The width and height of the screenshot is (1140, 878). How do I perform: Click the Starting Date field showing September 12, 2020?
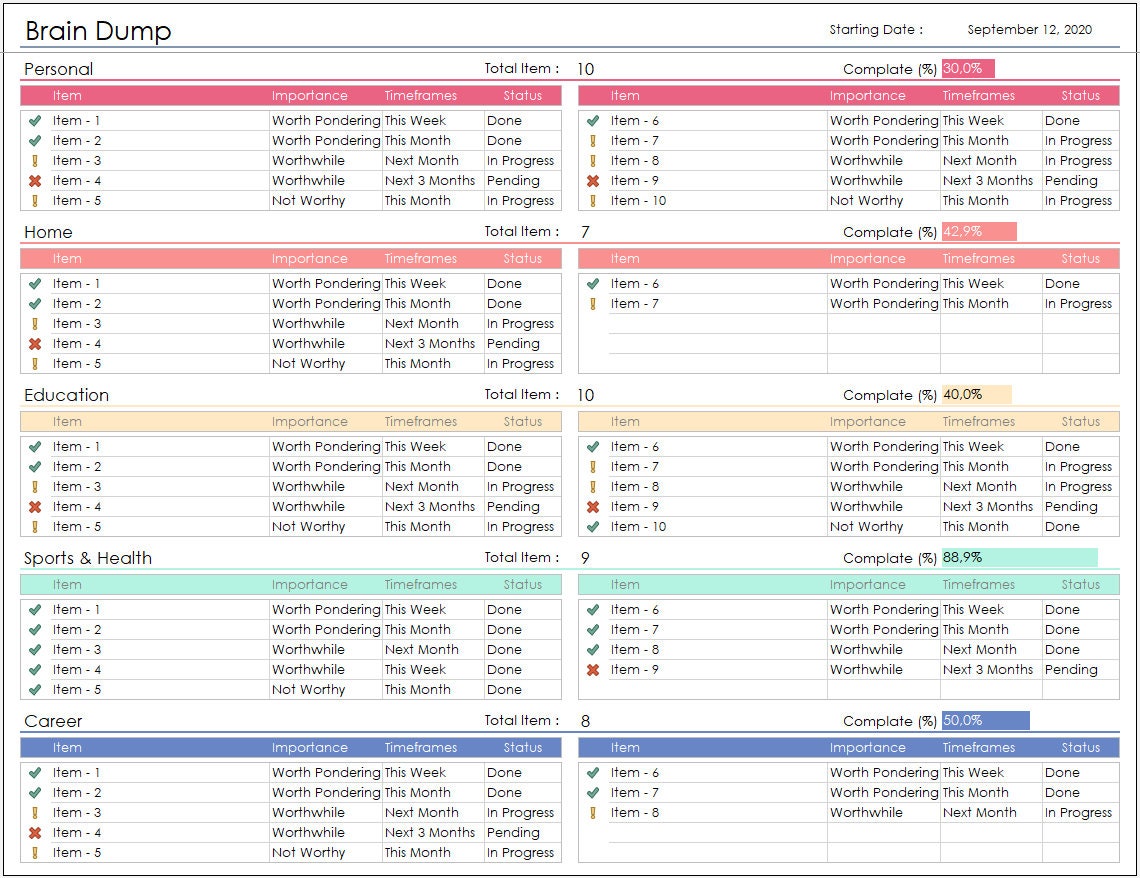pos(1030,30)
